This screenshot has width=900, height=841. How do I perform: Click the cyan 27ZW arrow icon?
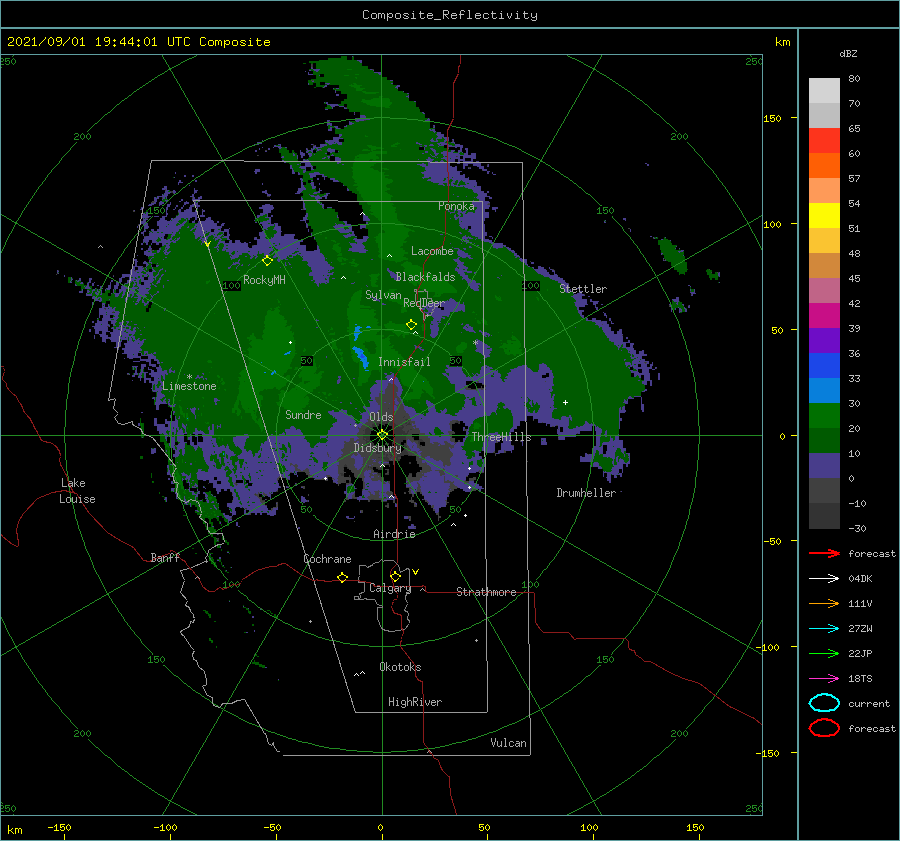[x=824, y=628]
